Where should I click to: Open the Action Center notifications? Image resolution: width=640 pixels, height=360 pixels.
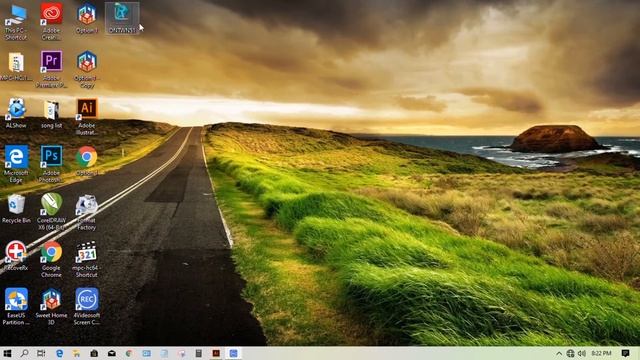(625, 353)
